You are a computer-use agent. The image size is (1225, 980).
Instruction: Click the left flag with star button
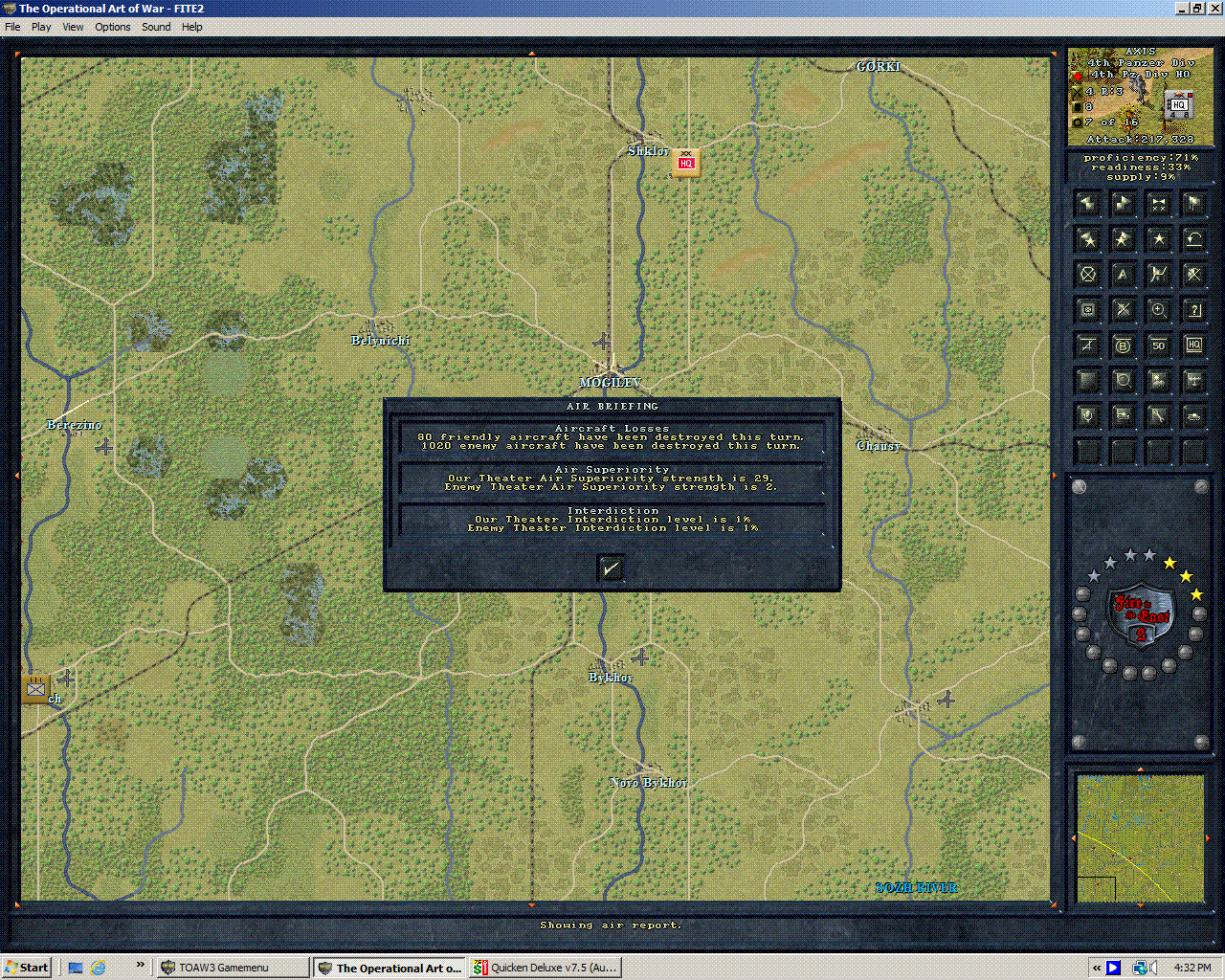[1087, 238]
